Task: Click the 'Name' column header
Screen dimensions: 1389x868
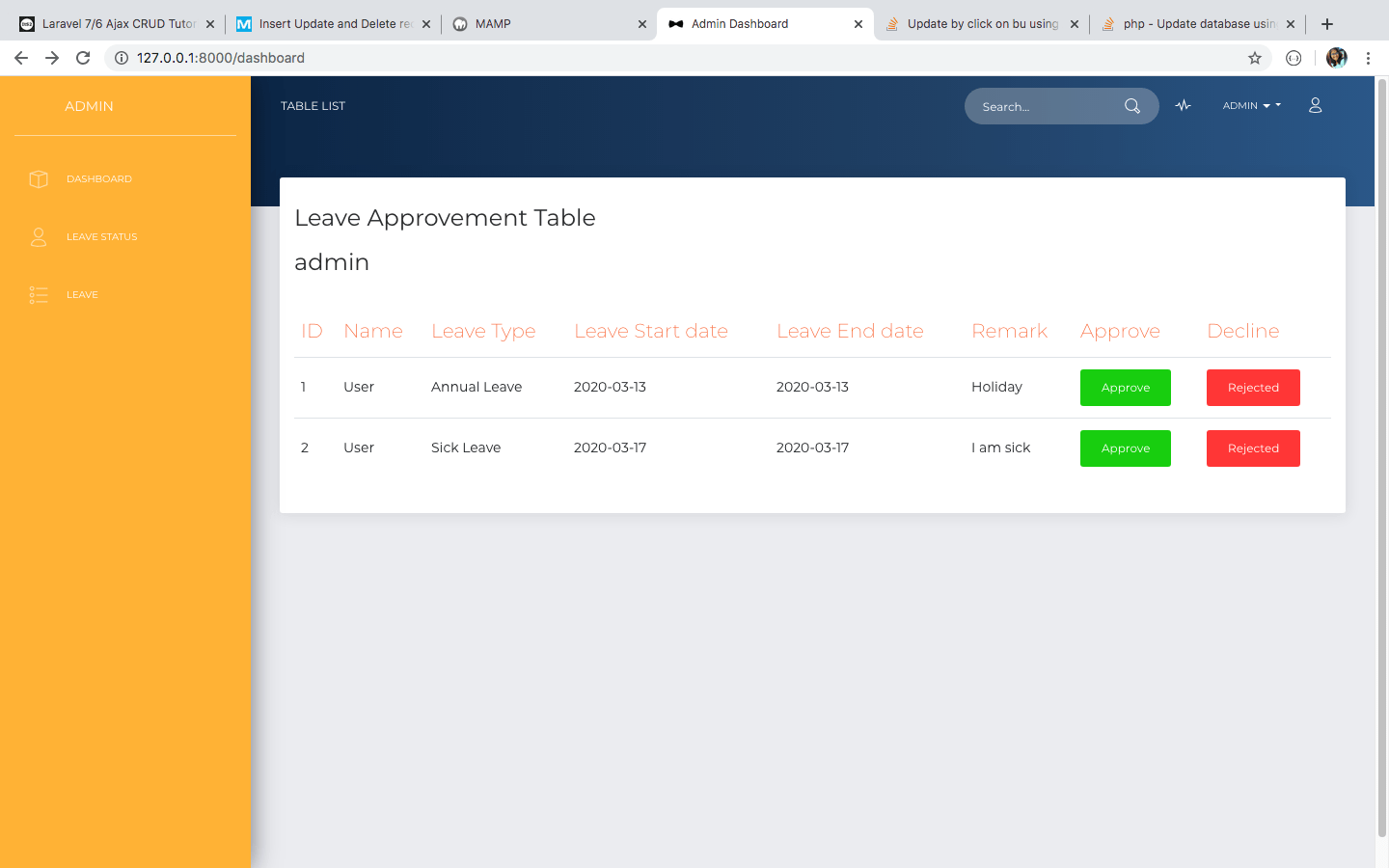Action: 373,332
